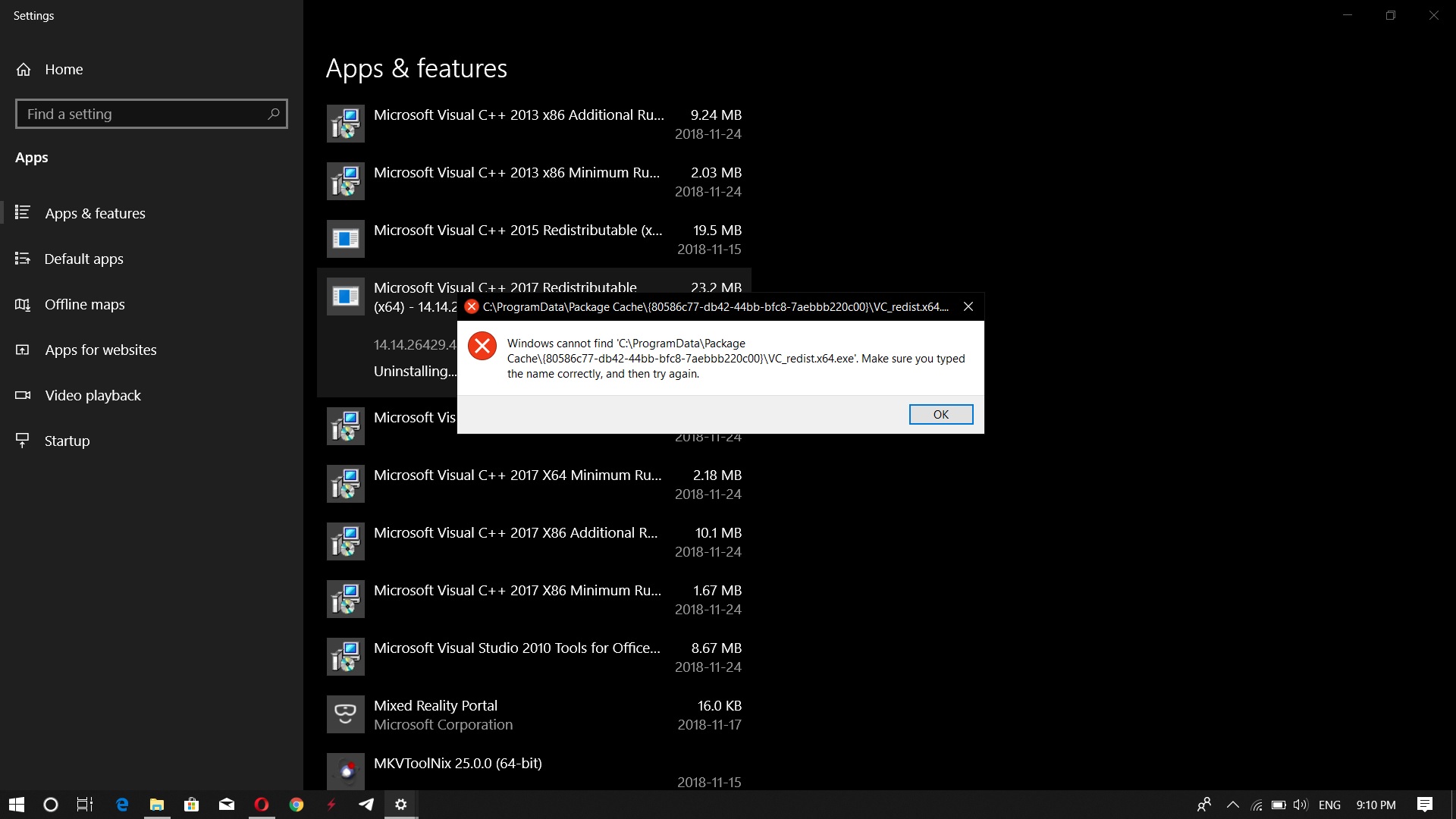
Task: Click OK to dismiss the error dialog
Action: (x=940, y=413)
